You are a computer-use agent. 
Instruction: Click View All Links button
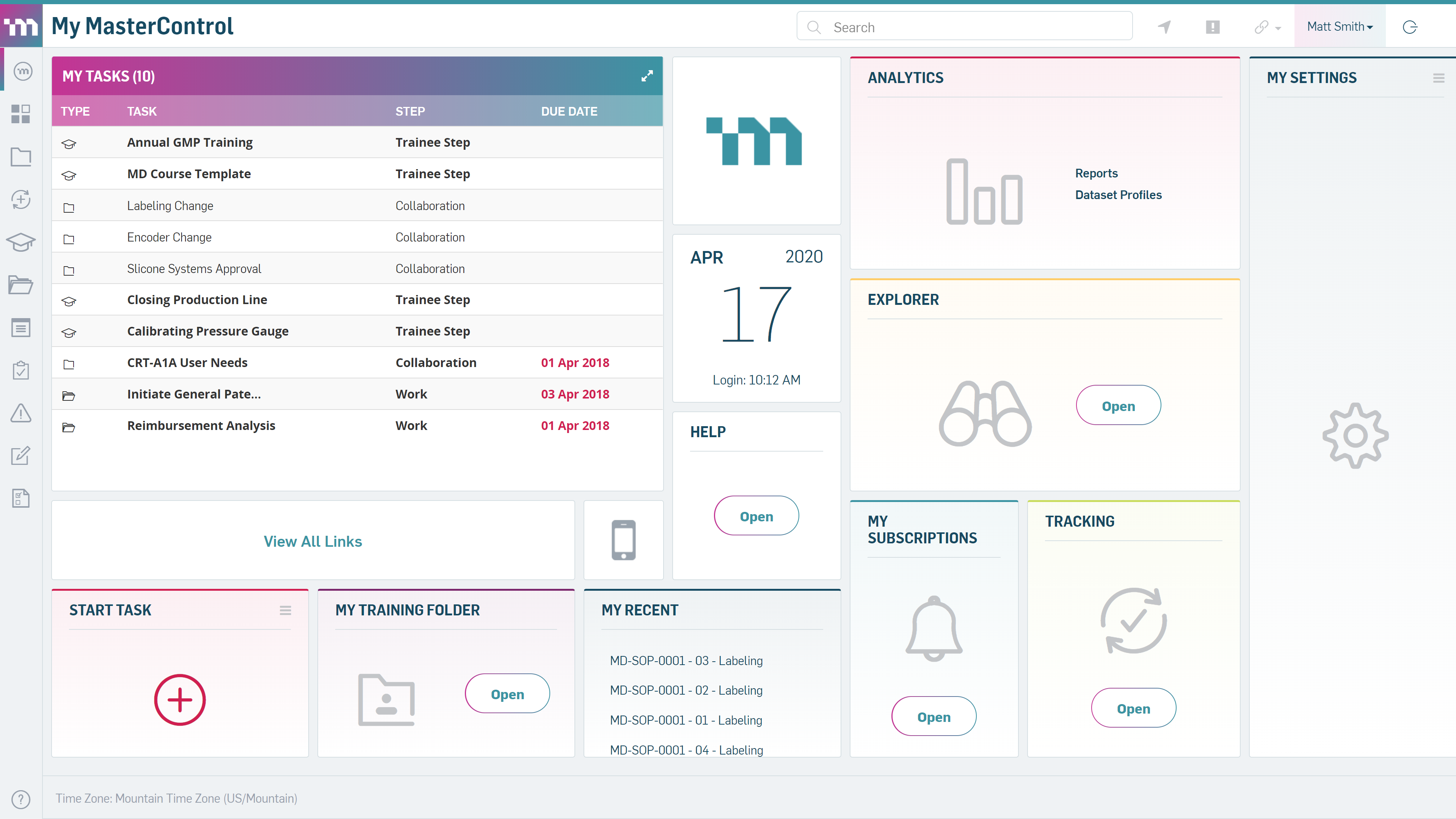pyautogui.click(x=312, y=541)
